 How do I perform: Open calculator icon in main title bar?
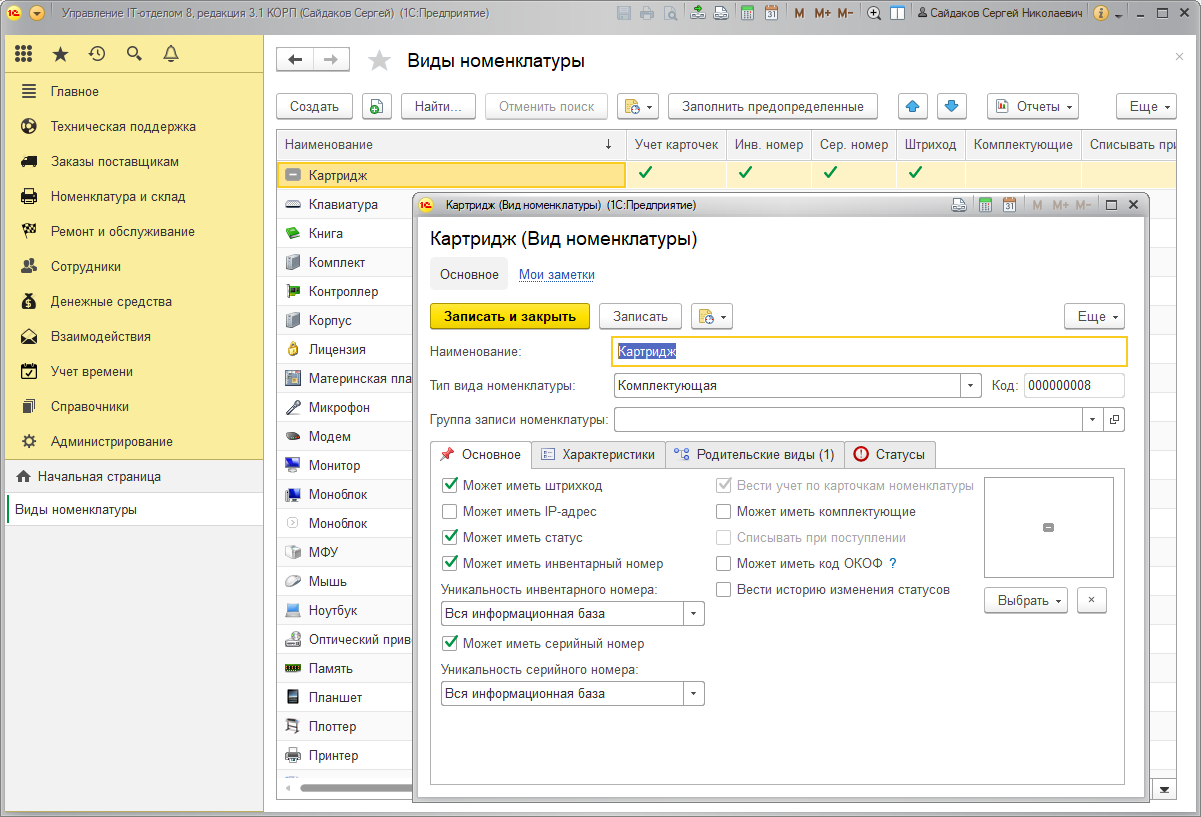pos(748,13)
